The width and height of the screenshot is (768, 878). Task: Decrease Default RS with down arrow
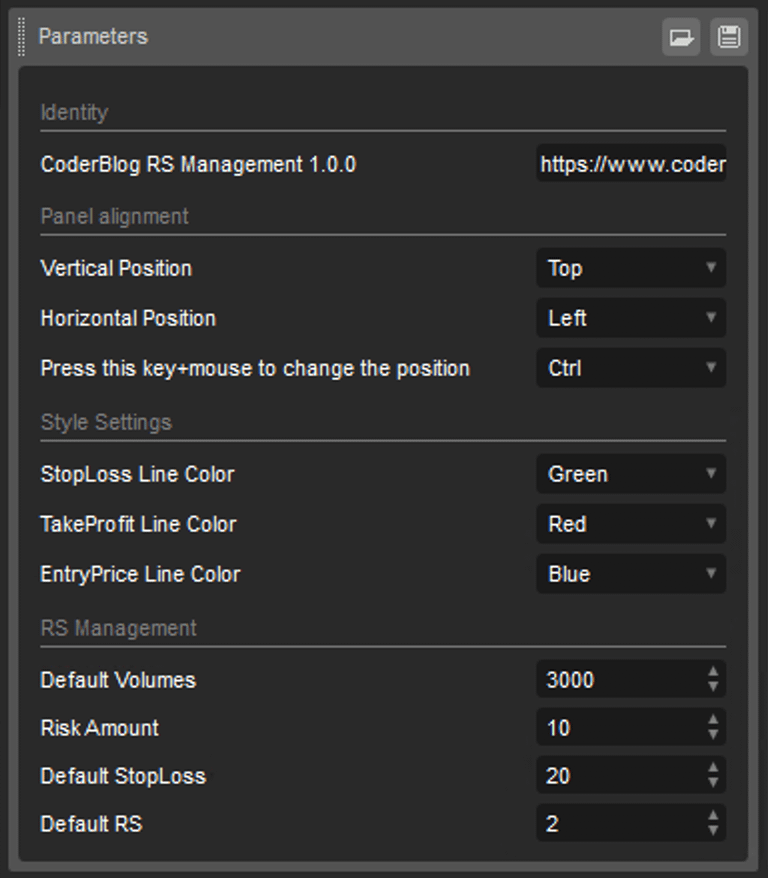click(713, 830)
